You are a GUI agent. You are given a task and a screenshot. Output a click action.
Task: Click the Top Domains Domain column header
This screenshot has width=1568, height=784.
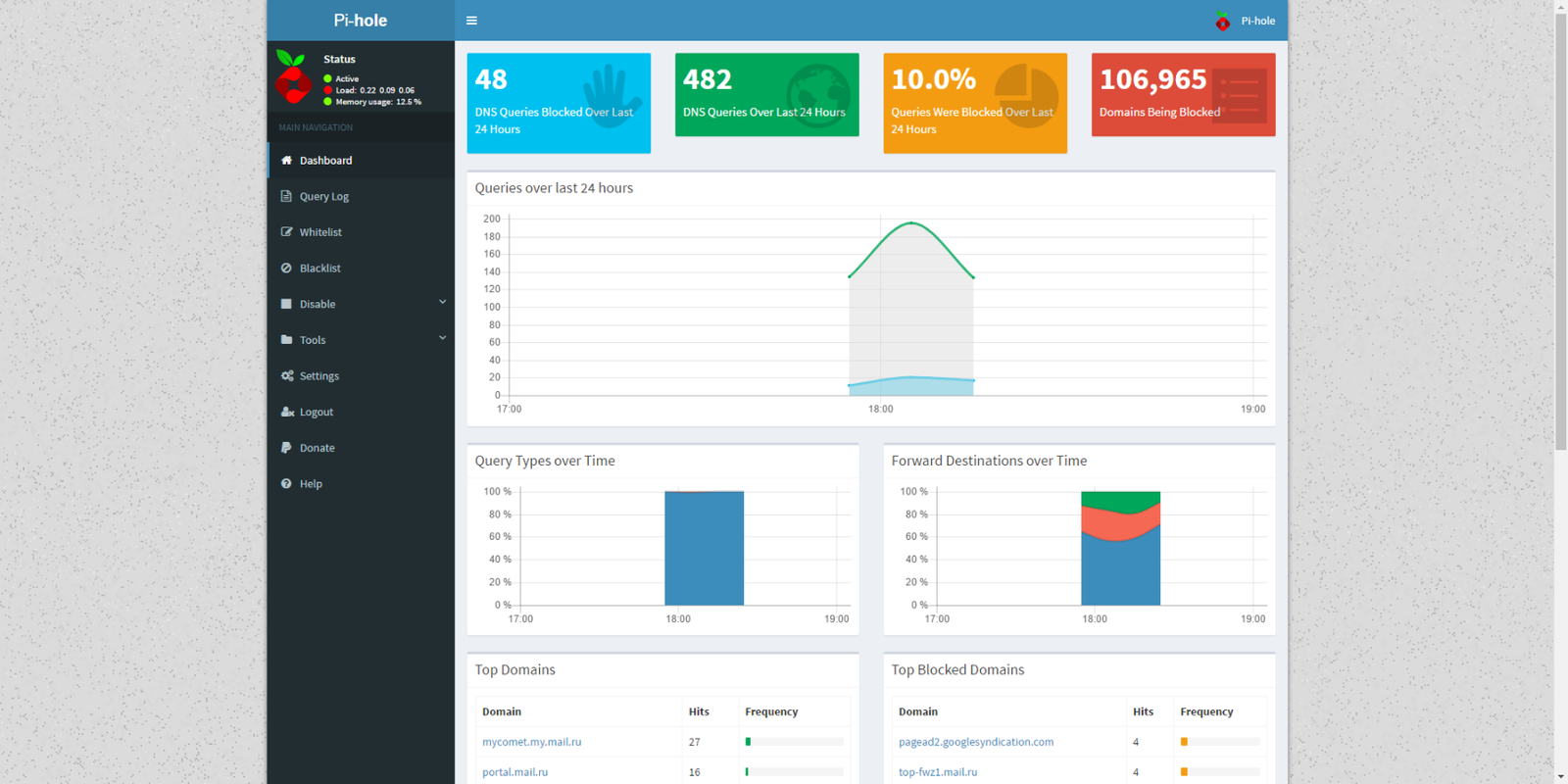coord(502,711)
